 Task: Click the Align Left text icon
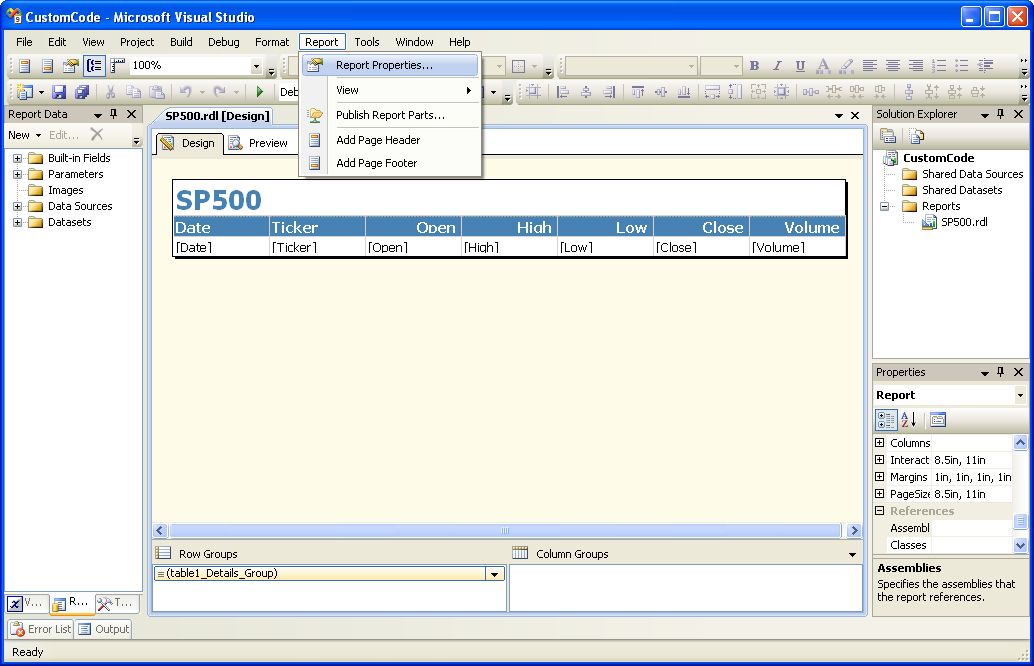tap(870, 65)
